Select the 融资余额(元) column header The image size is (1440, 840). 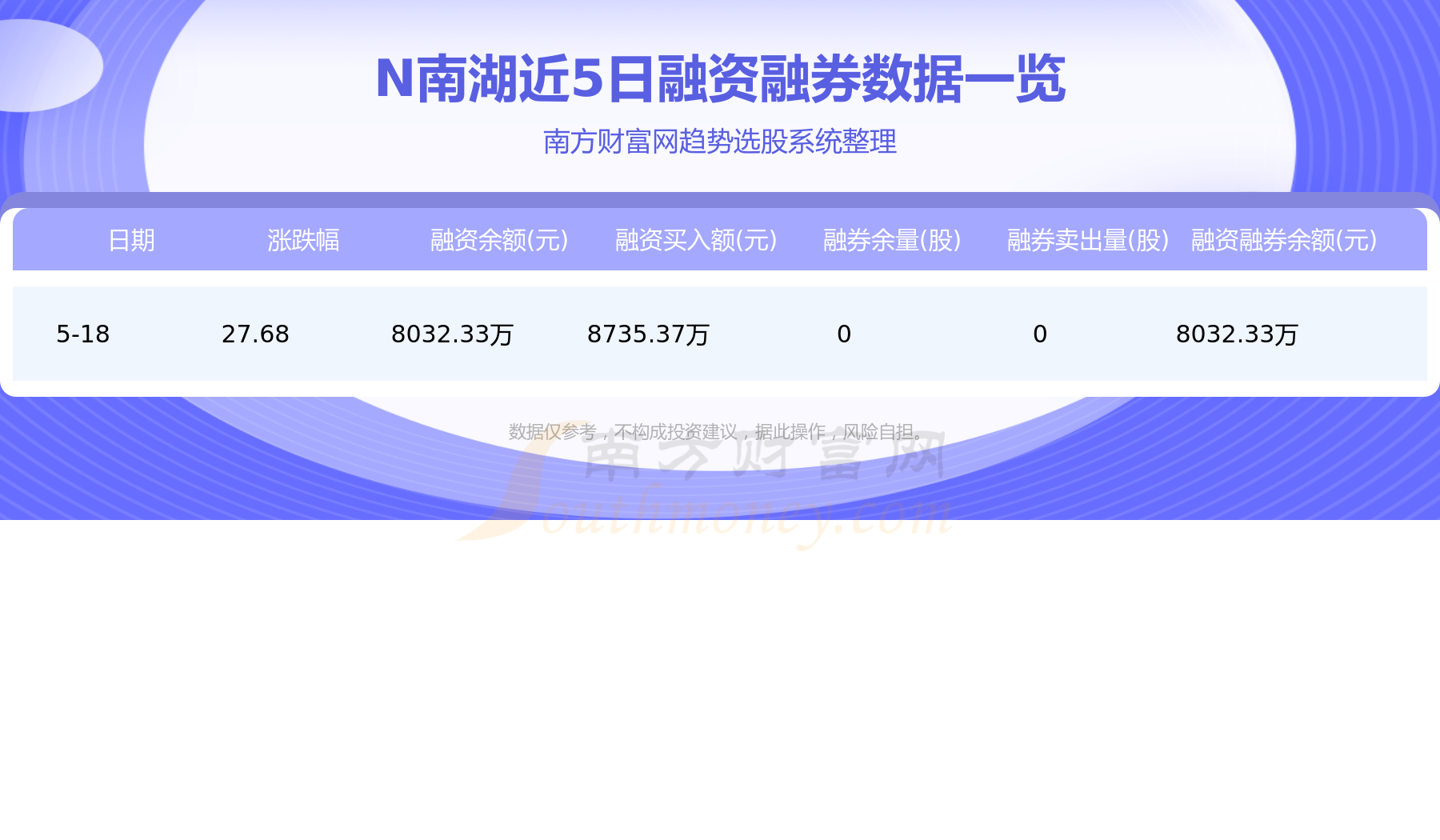tap(499, 240)
